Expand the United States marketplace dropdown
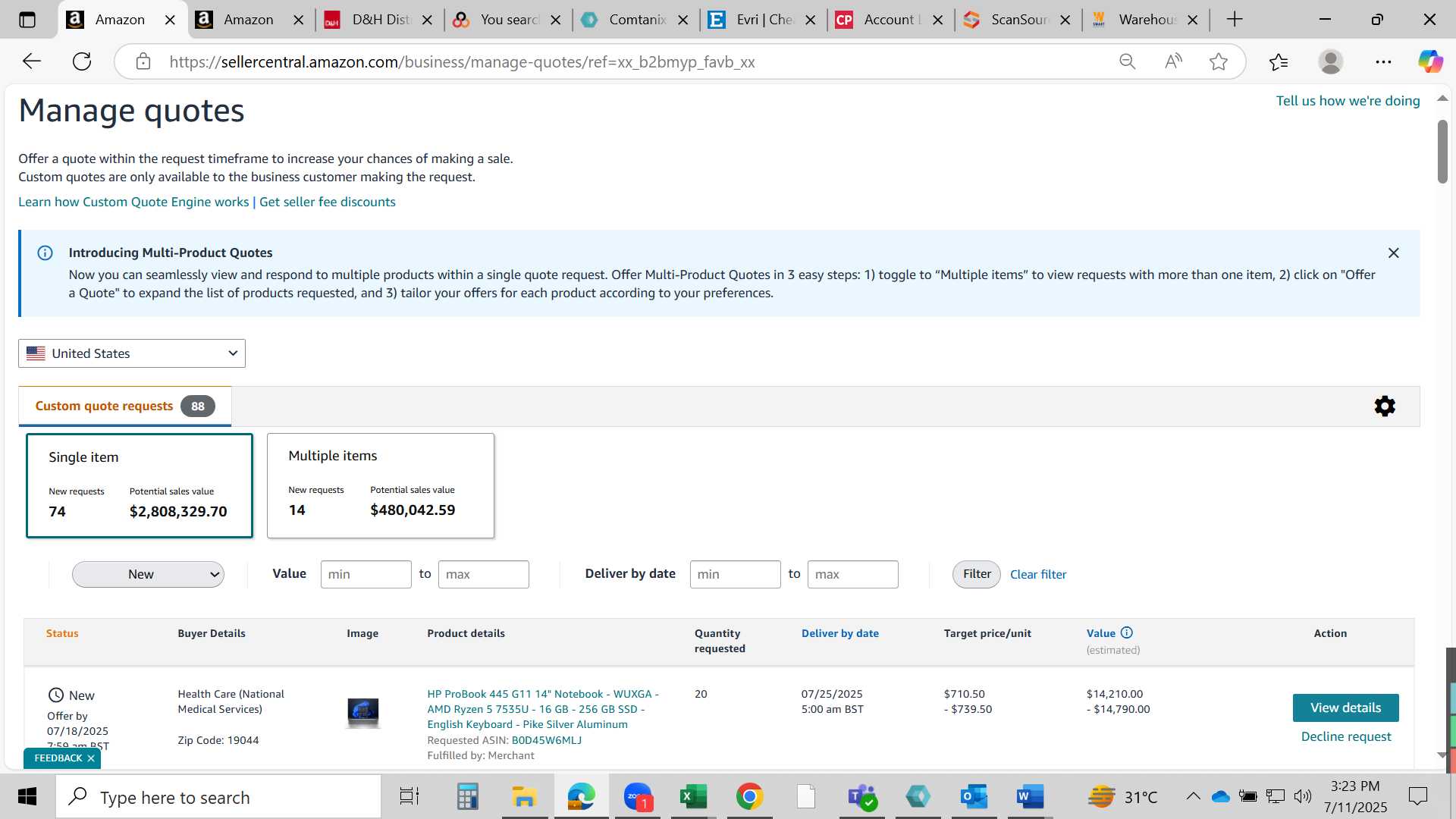 (132, 353)
